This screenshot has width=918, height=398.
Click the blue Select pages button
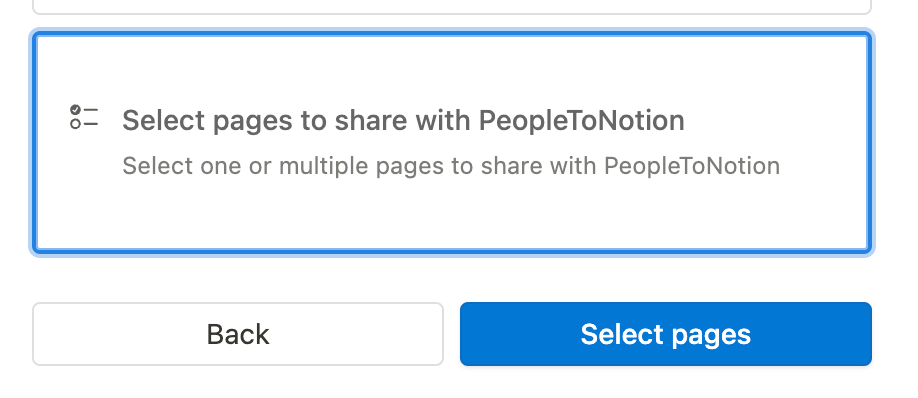(666, 334)
